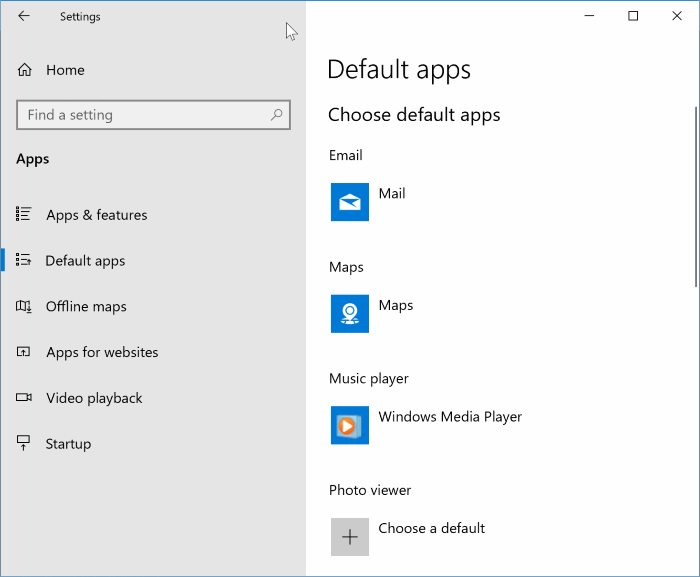The image size is (700, 577).
Task: Select Default apps in sidebar
Action: pos(85,261)
